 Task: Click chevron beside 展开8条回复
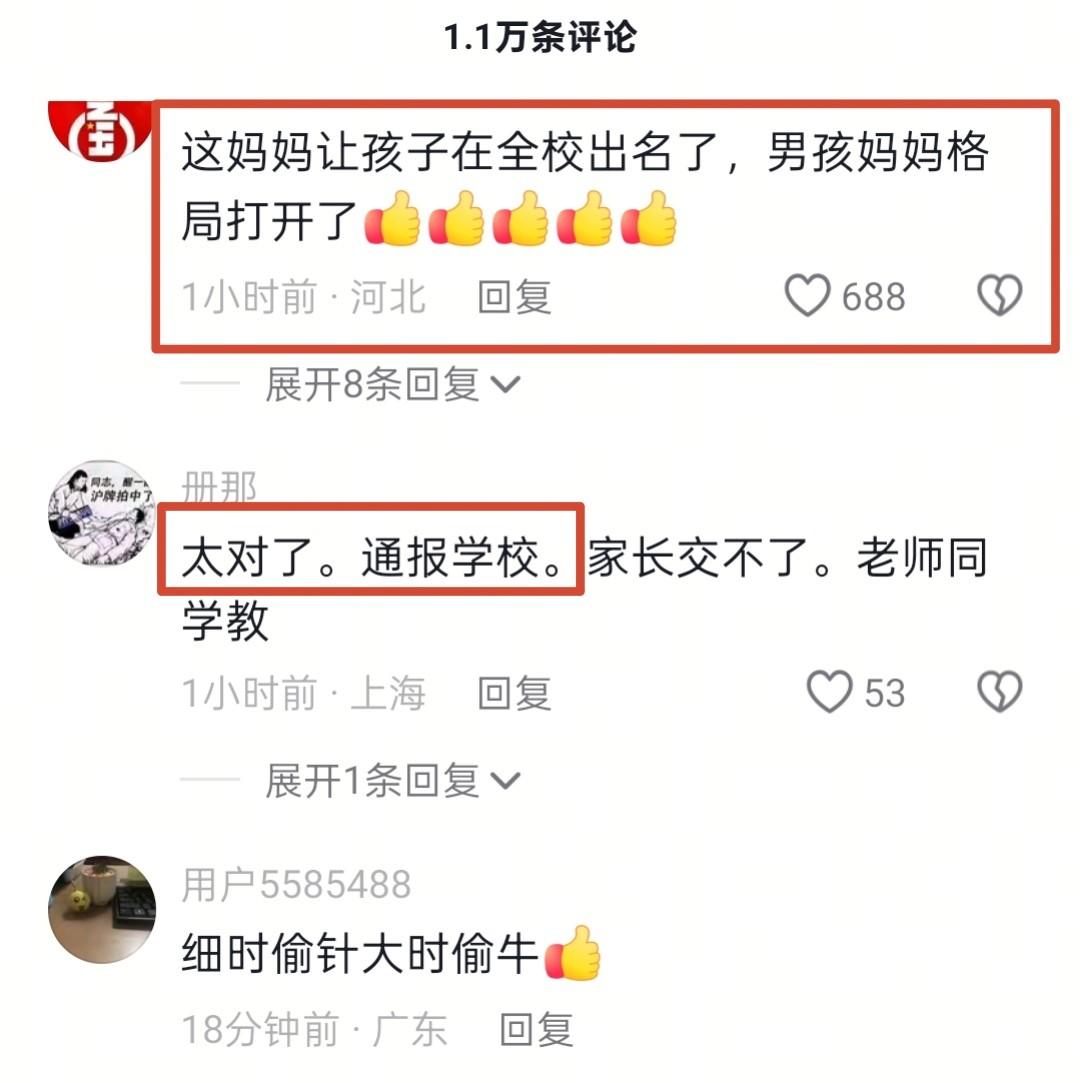505,384
